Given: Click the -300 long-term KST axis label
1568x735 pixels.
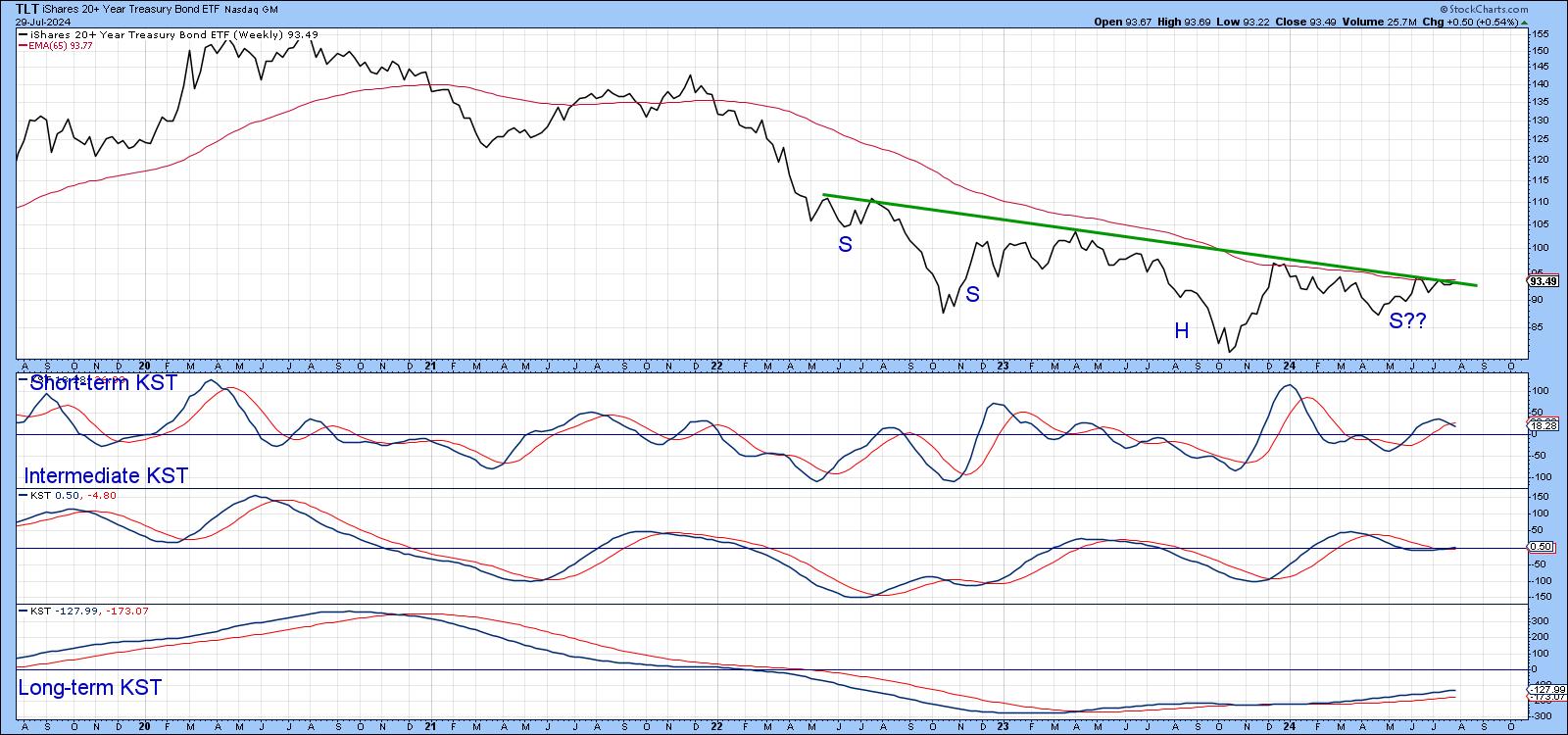Looking at the screenshot, I should [1541, 716].
